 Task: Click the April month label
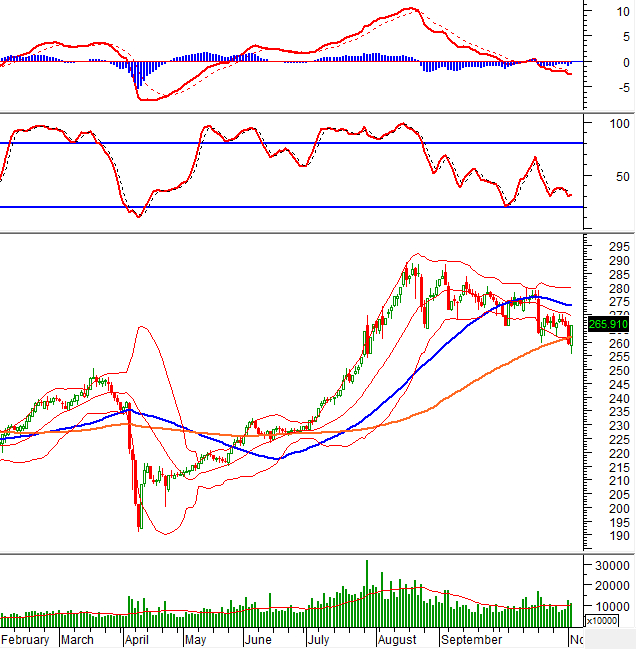tap(137, 639)
